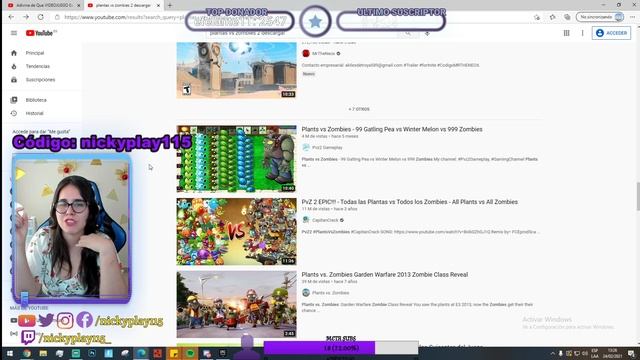Click the Nuevo badge on first result
The image size is (640, 360).
pos(309,74)
